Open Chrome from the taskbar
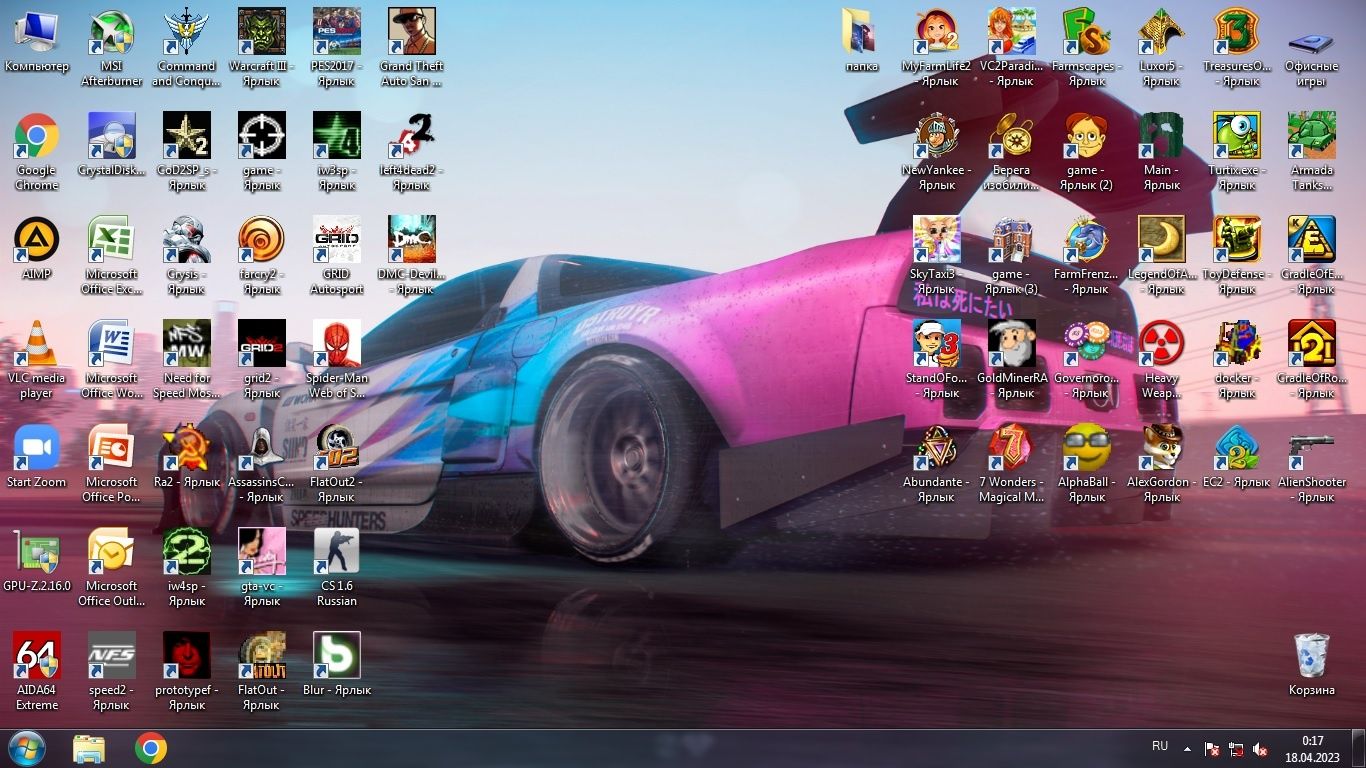Viewport: 1366px width, 768px height. tap(151, 748)
